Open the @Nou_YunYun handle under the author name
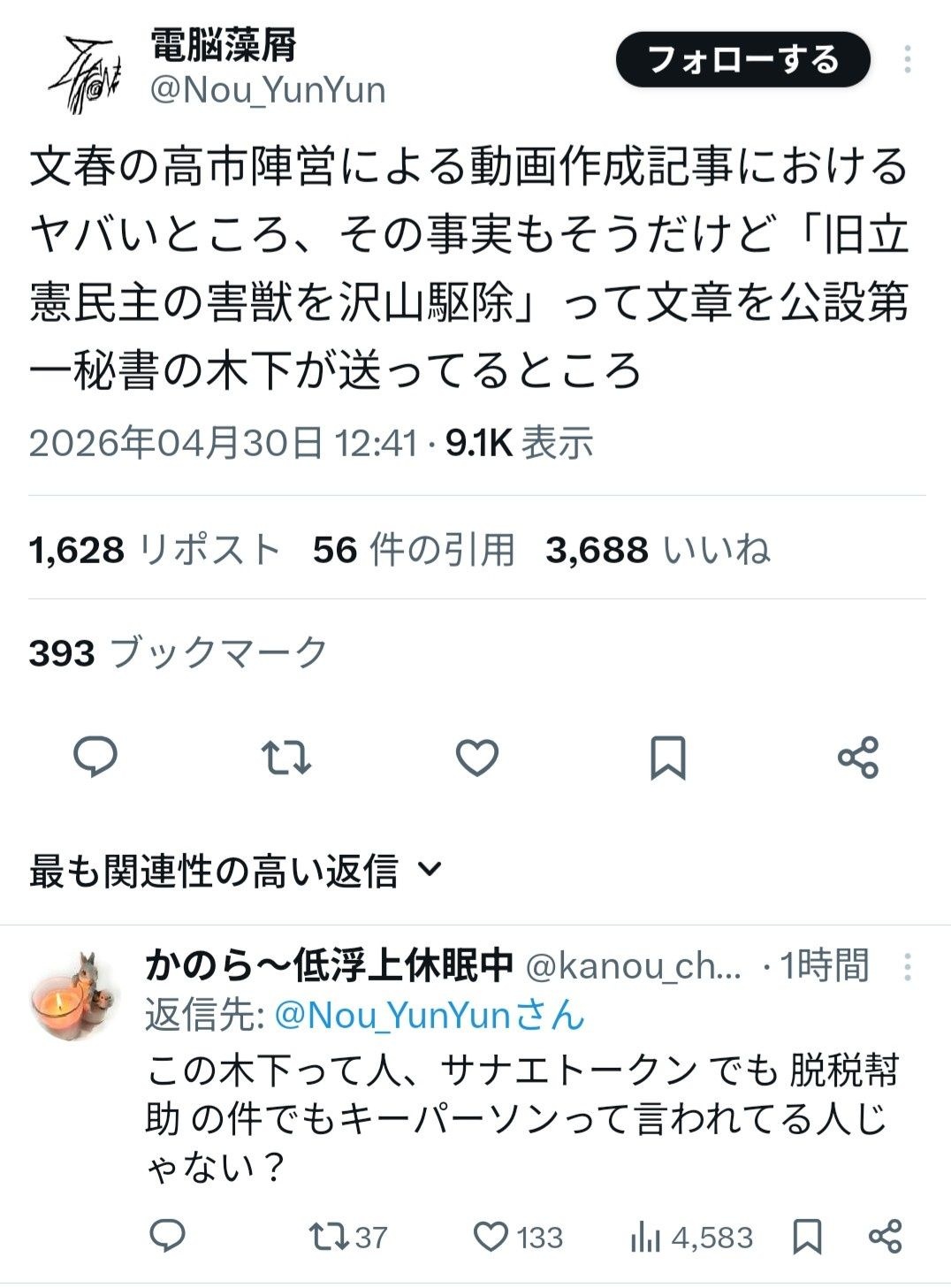Screen dimensions: 951x1288 click(x=268, y=90)
